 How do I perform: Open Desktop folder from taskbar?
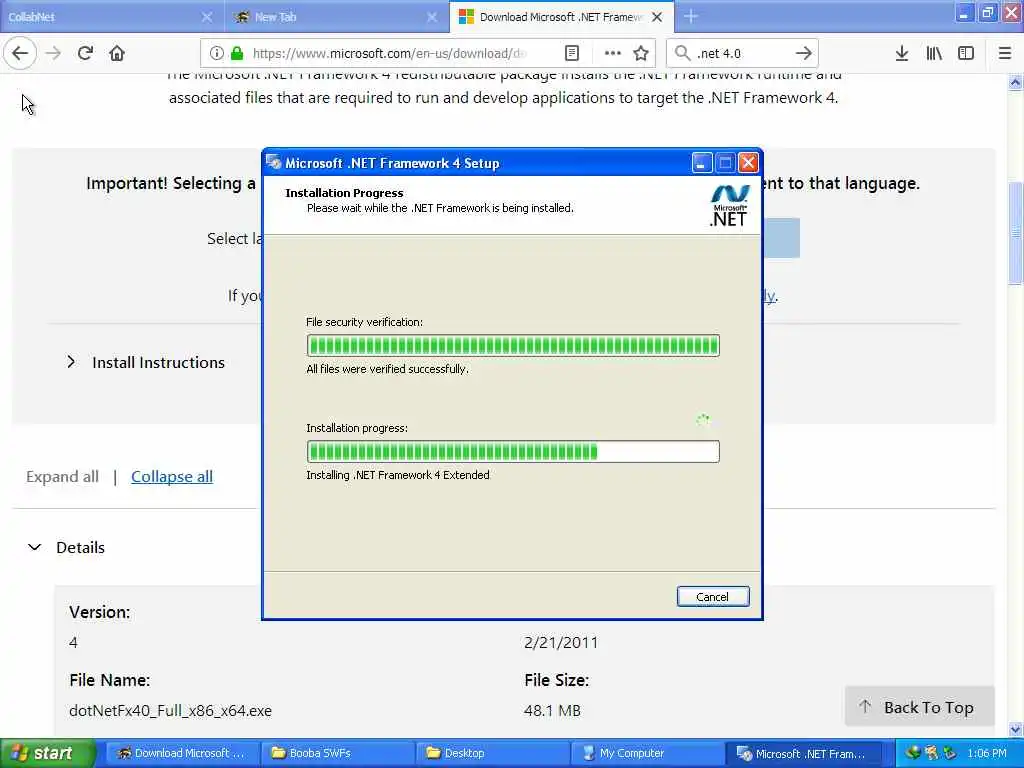click(492, 753)
